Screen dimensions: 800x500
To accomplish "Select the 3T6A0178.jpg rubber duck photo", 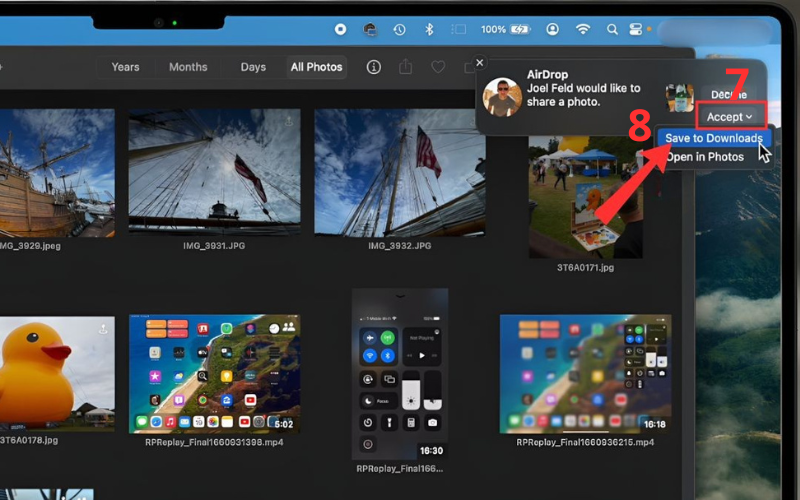I will click(x=57, y=373).
